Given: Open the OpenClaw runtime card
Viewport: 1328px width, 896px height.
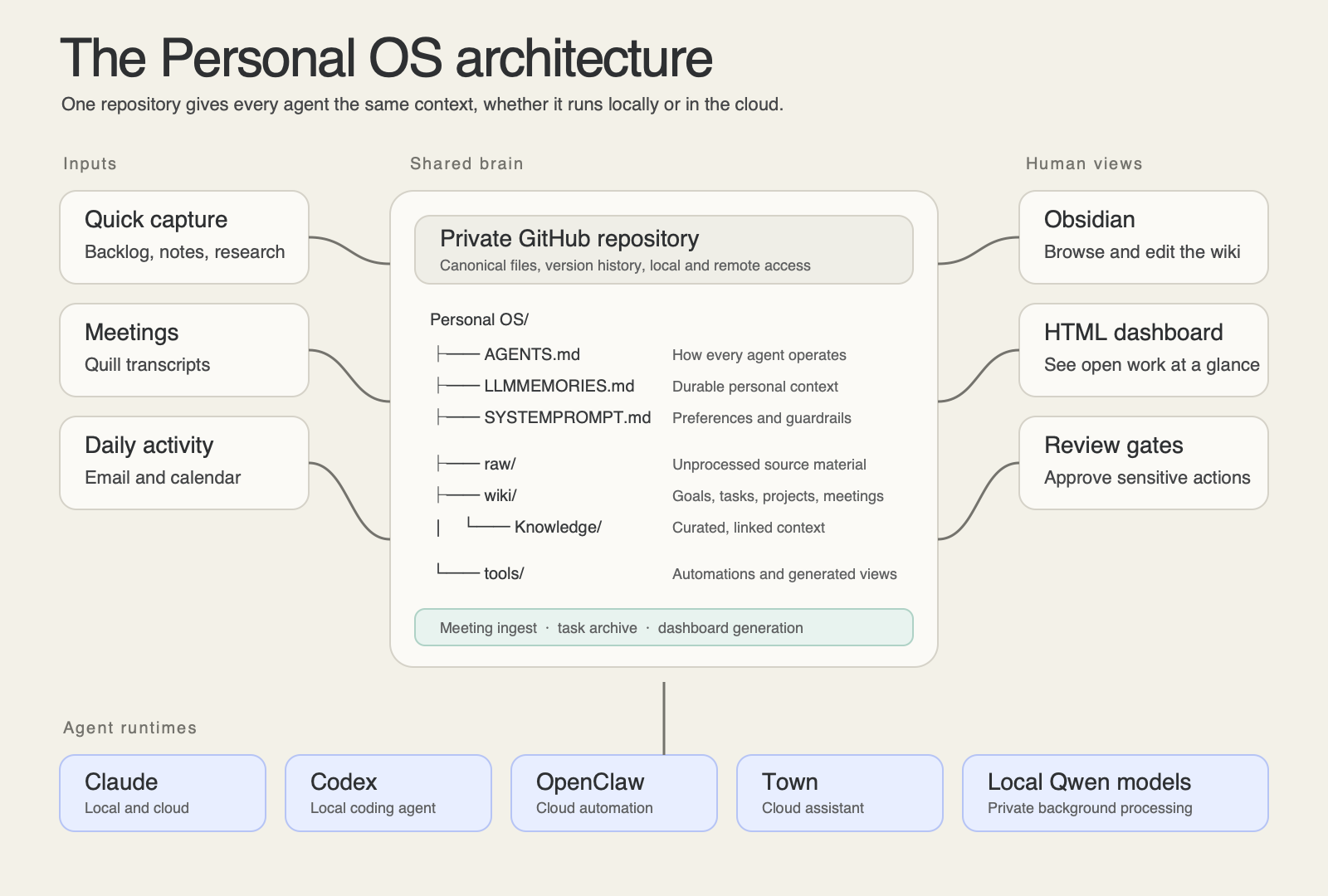Looking at the screenshot, I should point(614,793).
